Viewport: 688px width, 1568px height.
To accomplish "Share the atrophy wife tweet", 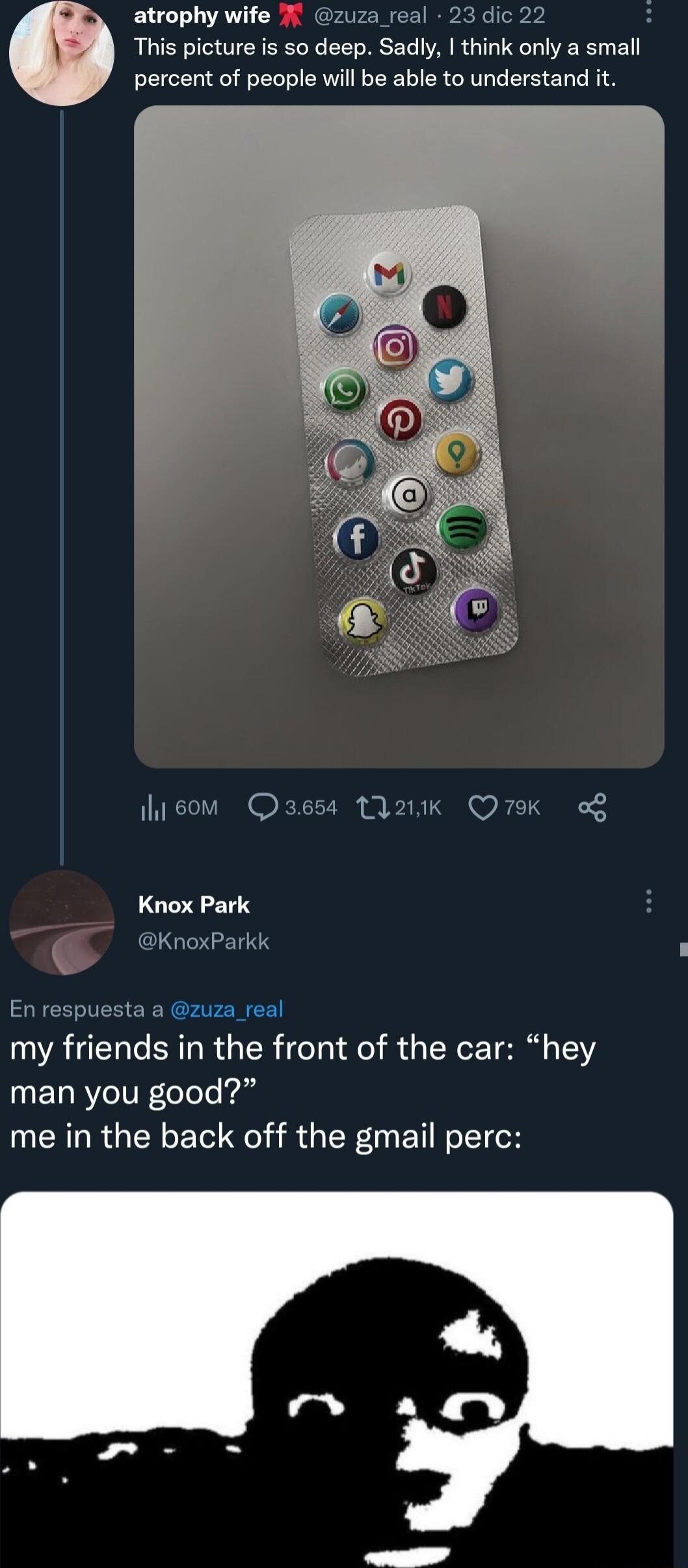I will (592, 807).
